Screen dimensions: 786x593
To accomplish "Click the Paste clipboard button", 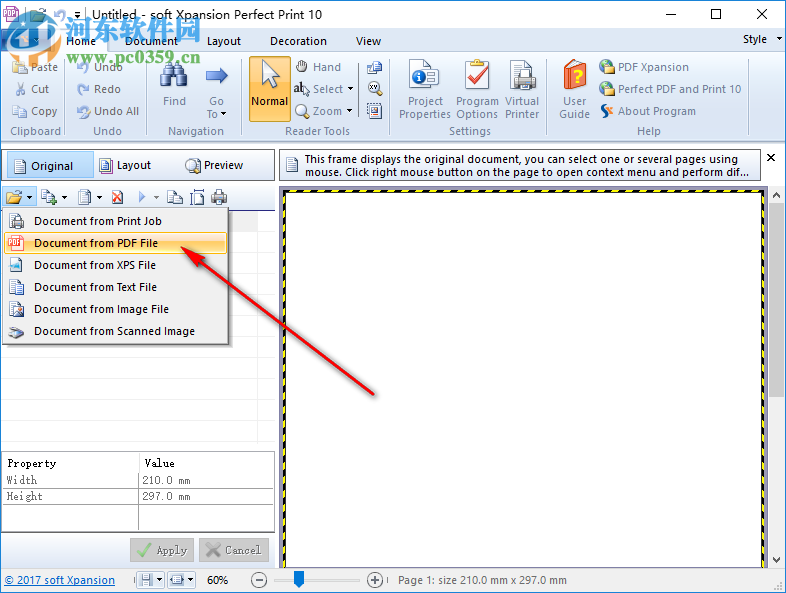I will 35,67.
